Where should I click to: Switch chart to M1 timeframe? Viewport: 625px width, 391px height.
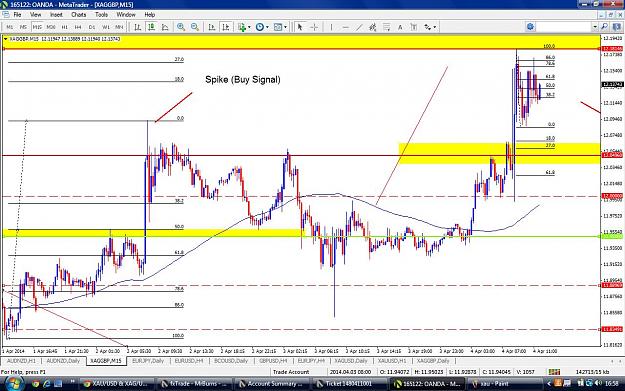[10, 27]
